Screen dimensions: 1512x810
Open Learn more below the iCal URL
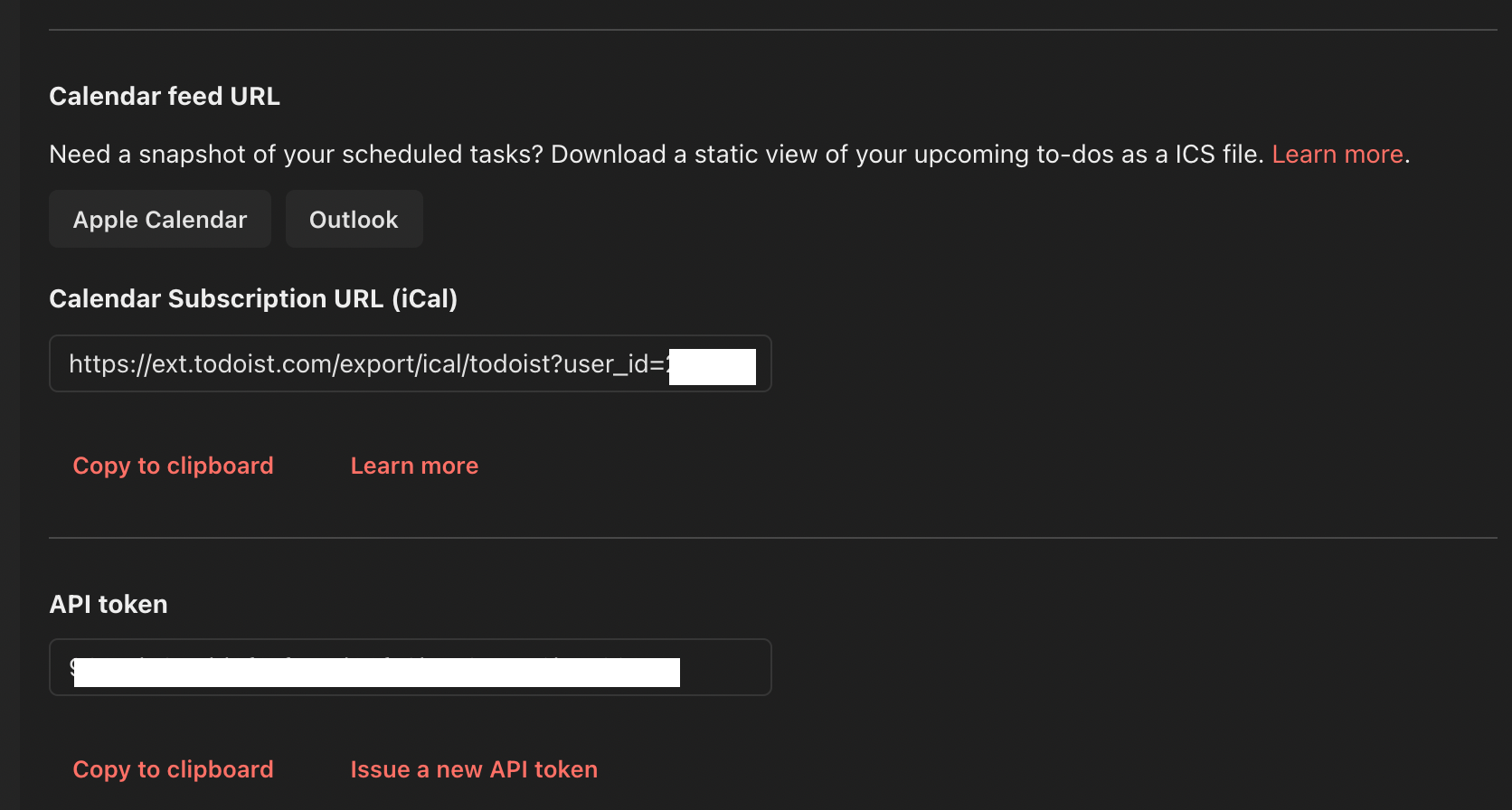coord(414,466)
